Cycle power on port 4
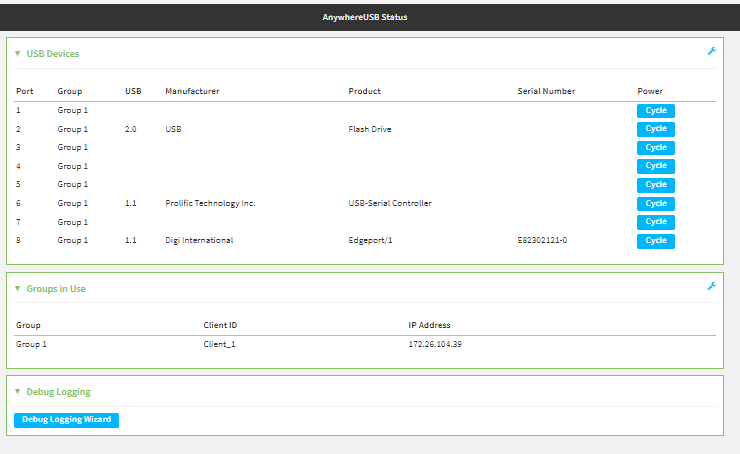The height and width of the screenshot is (454, 740). 656,166
